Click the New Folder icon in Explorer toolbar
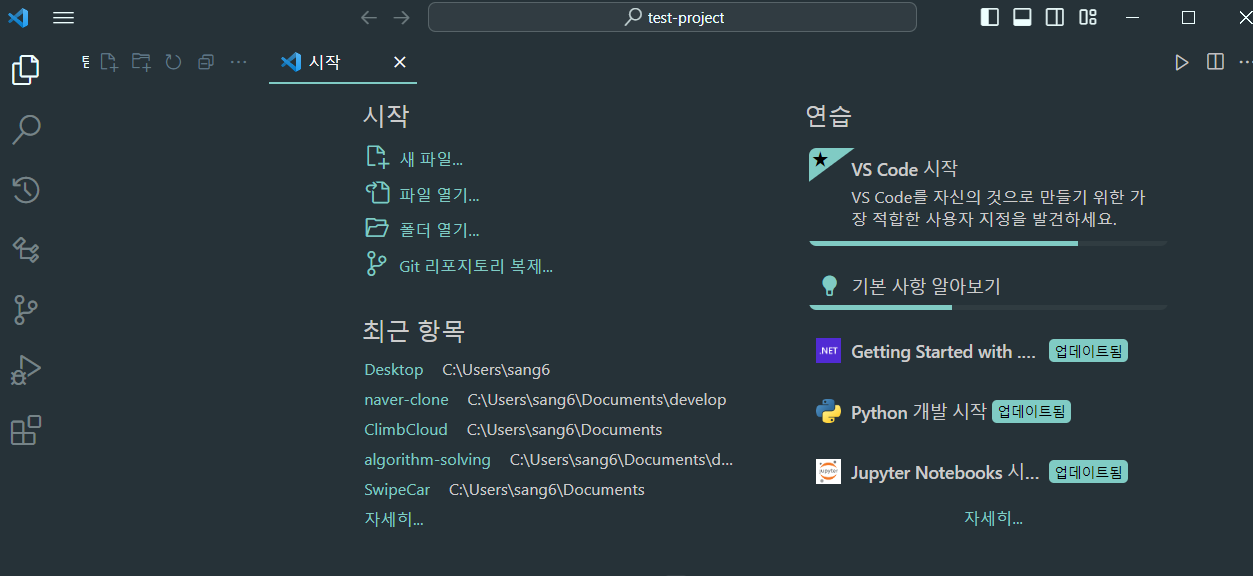 pyautogui.click(x=141, y=62)
